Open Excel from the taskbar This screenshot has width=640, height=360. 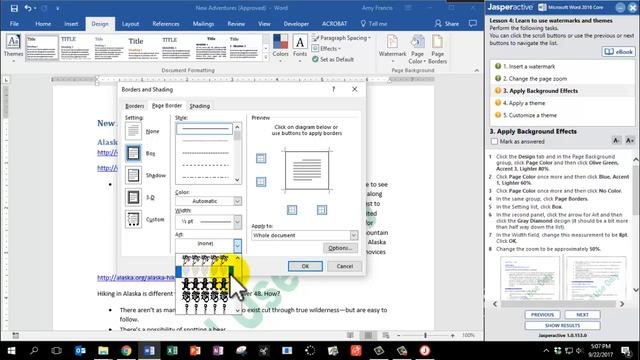click(172, 351)
